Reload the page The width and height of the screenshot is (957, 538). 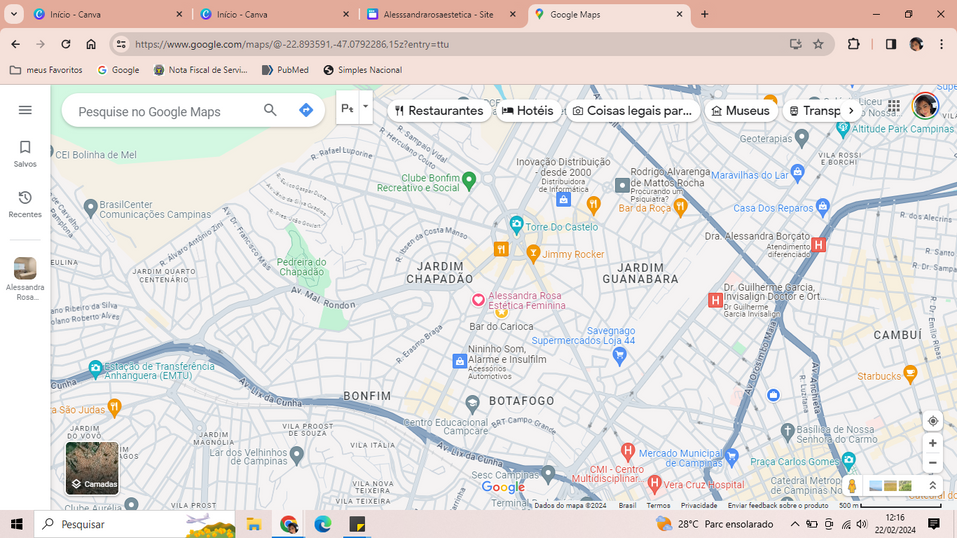65,44
